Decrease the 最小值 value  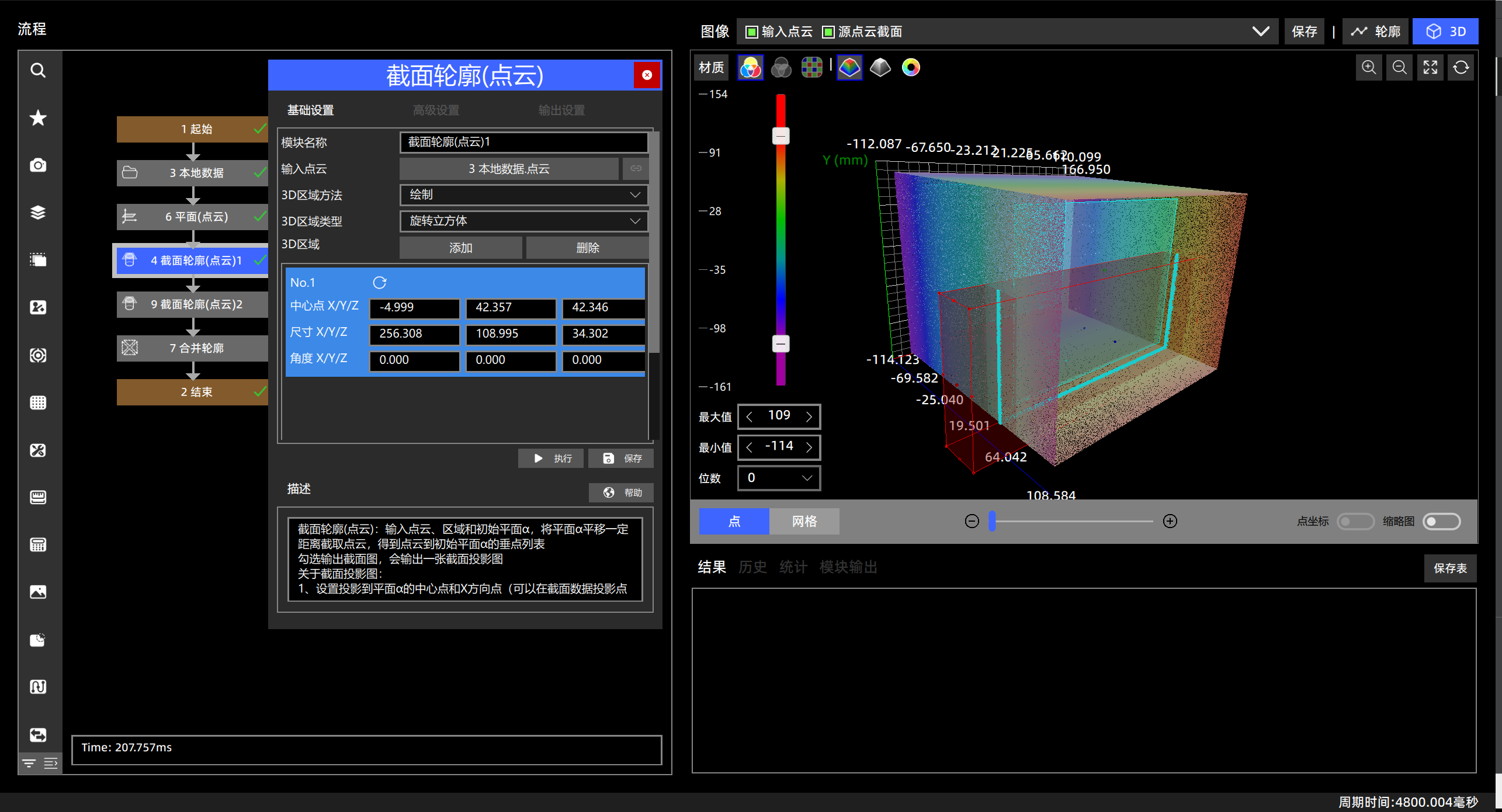(x=750, y=447)
